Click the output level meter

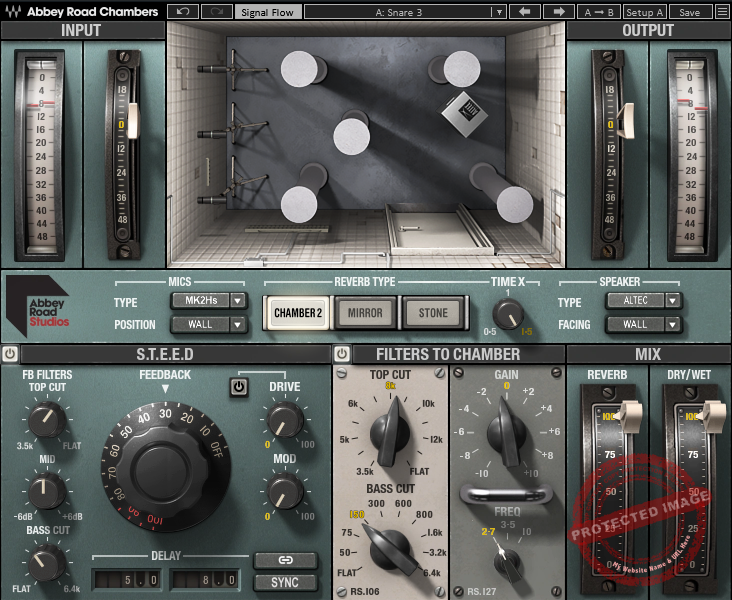tap(691, 155)
